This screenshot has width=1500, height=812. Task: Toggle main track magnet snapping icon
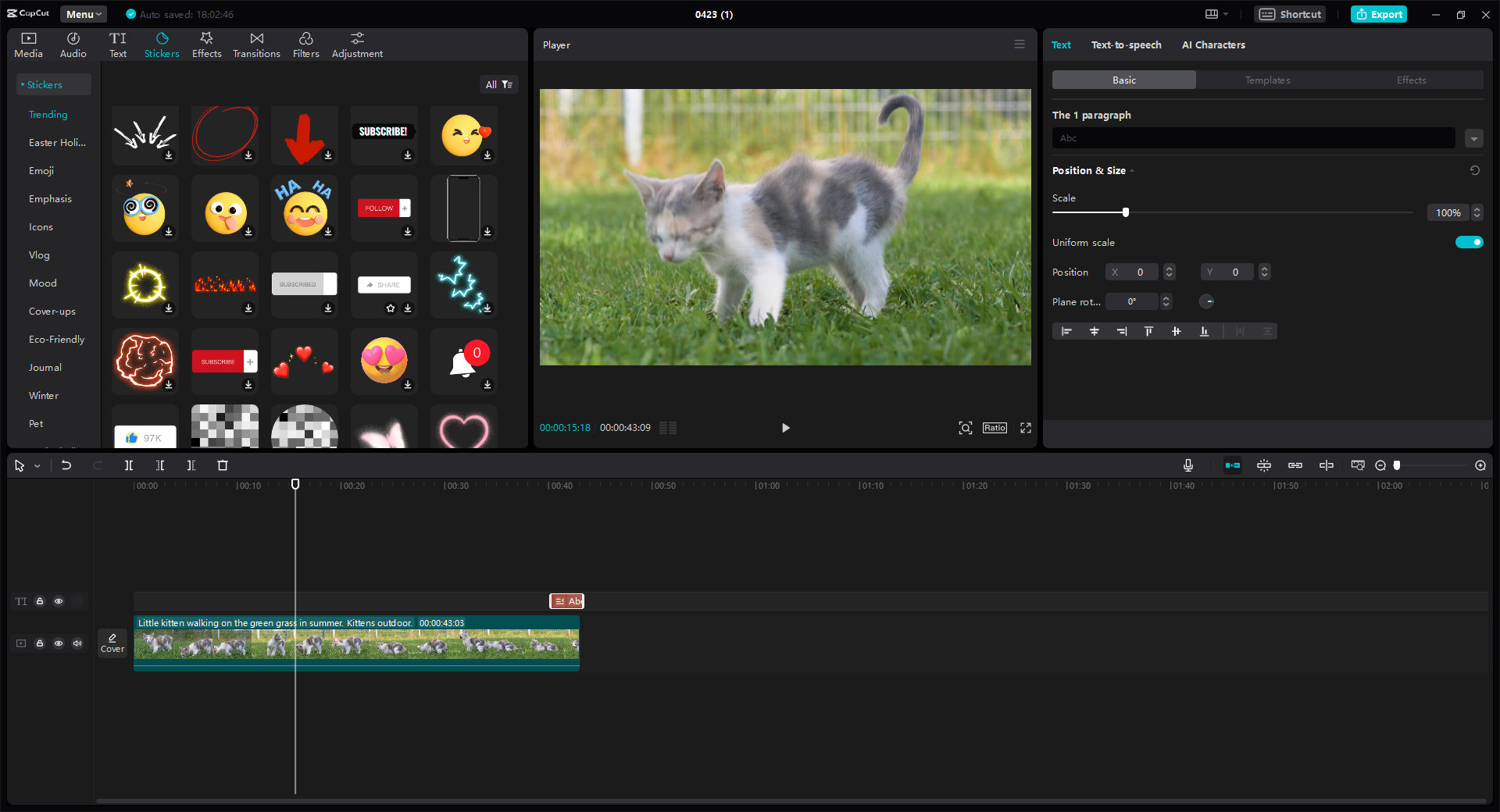1233,465
